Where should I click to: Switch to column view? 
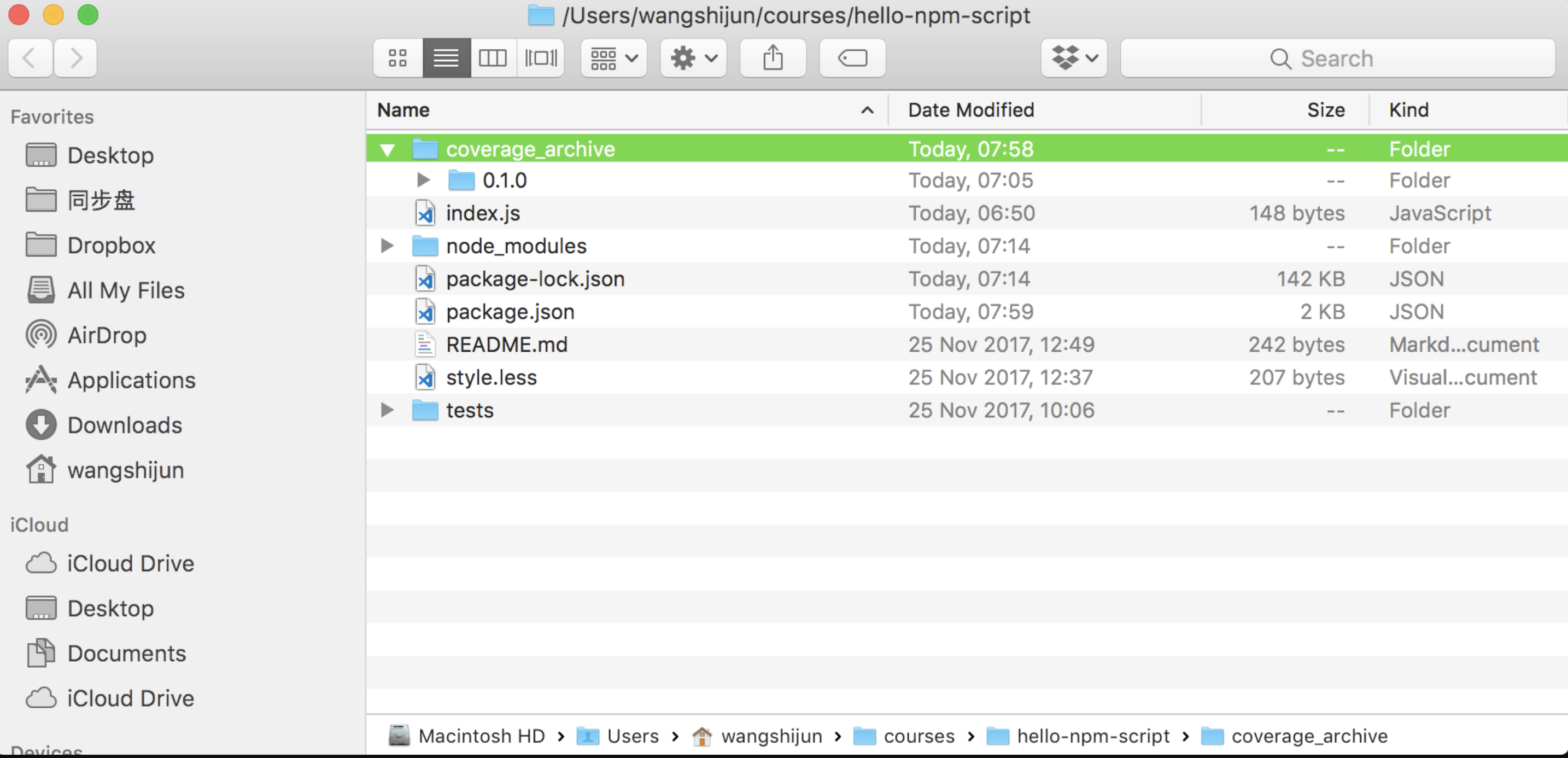point(493,59)
